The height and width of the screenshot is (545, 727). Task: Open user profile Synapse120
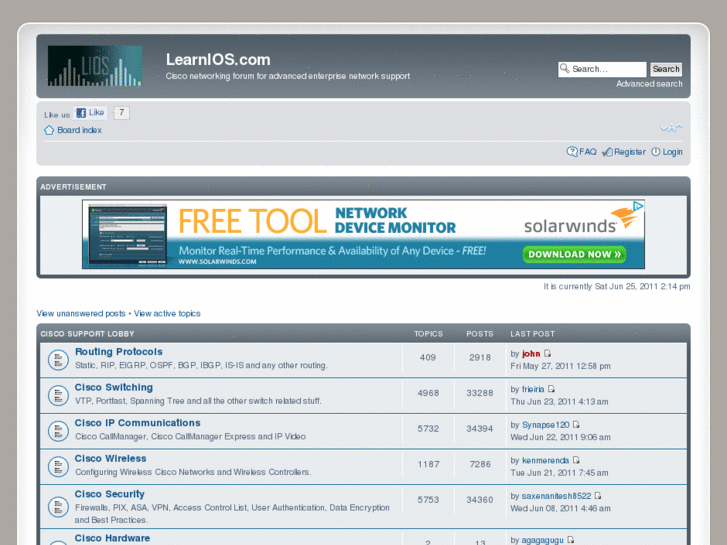coord(545,425)
